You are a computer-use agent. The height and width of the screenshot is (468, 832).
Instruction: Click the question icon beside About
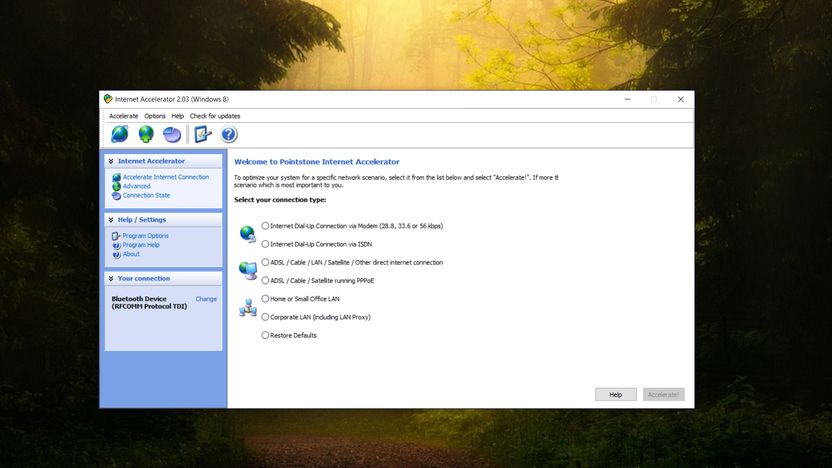tap(116, 254)
